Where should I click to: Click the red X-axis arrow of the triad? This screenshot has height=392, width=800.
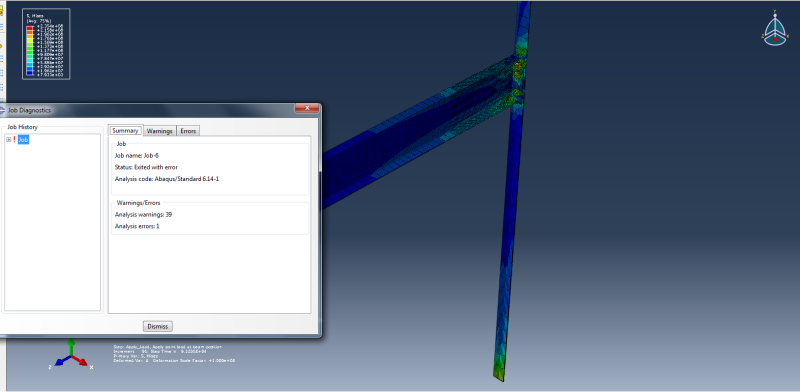[81, 360]
